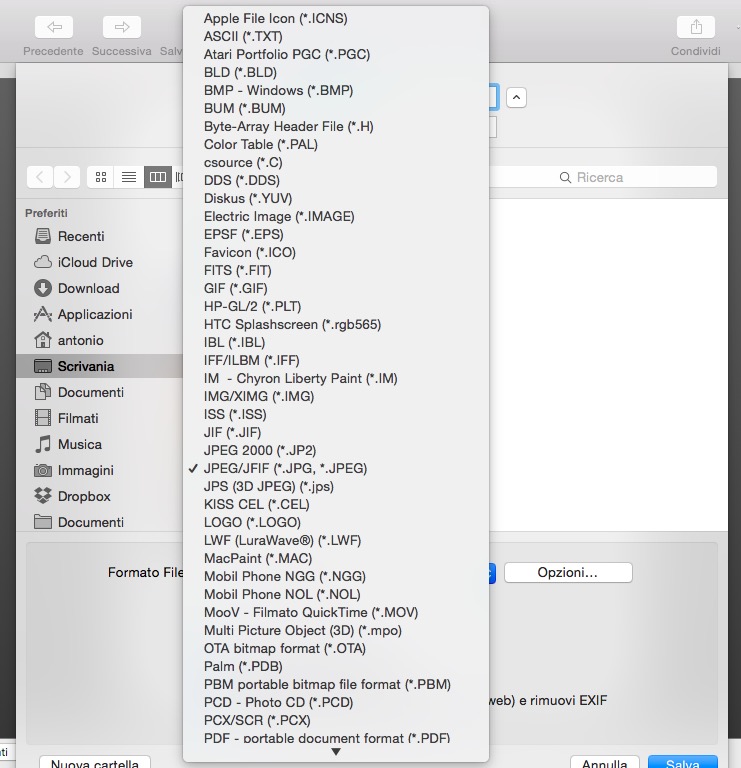Choose Atari Portfolio PGC format
Viewport: 741px width, 768px height.
(x=336, y=54)
